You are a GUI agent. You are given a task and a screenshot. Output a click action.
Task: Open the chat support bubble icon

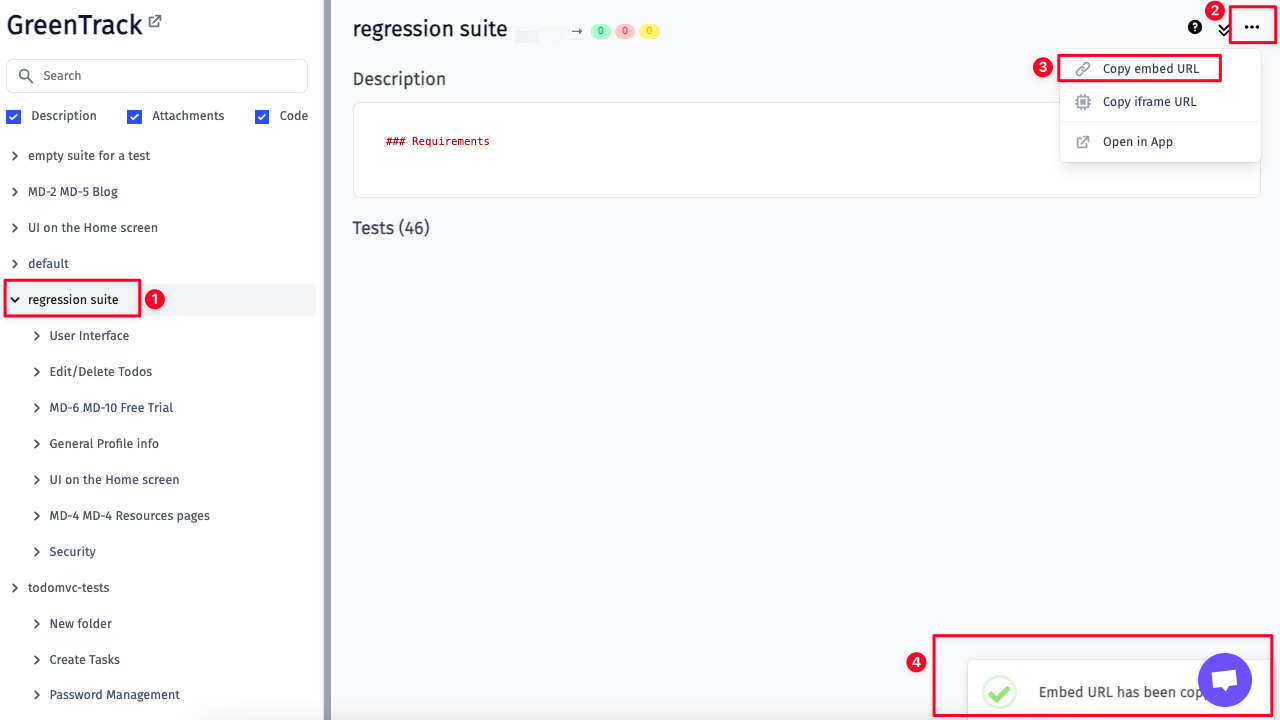coord(1224,680)
